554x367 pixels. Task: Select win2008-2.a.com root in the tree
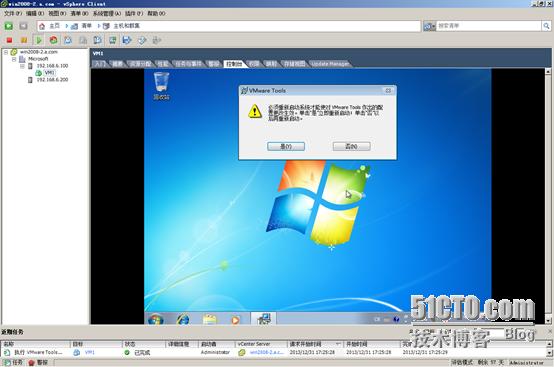click(x=39, y=52)
